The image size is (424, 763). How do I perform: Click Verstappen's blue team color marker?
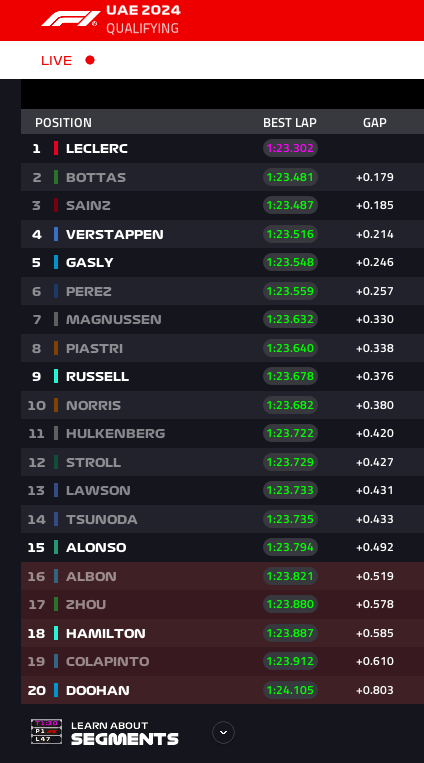pos(56,234)
